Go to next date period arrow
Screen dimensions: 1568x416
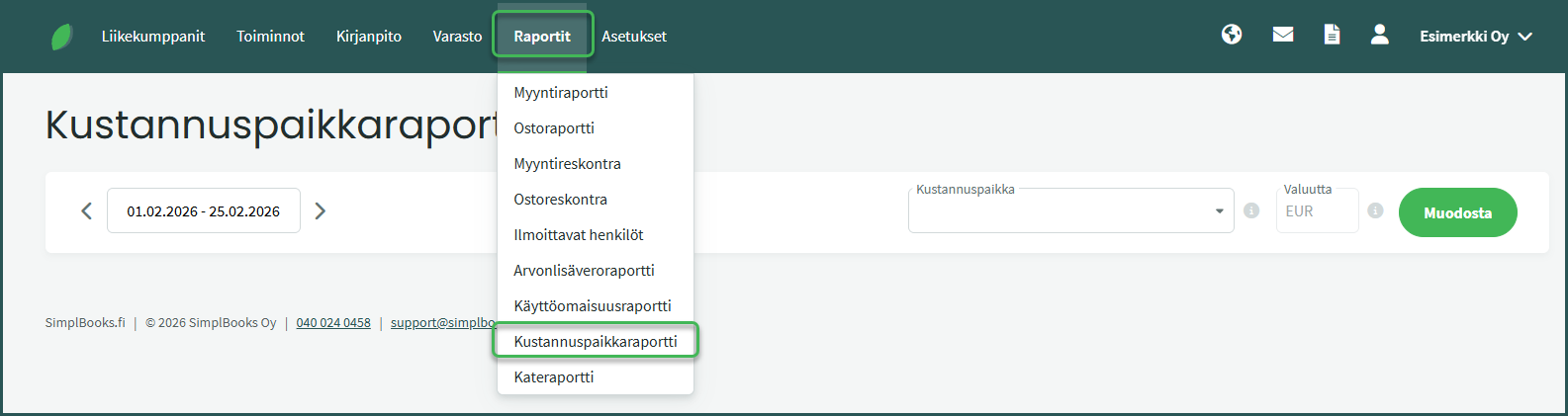point(320,210)
